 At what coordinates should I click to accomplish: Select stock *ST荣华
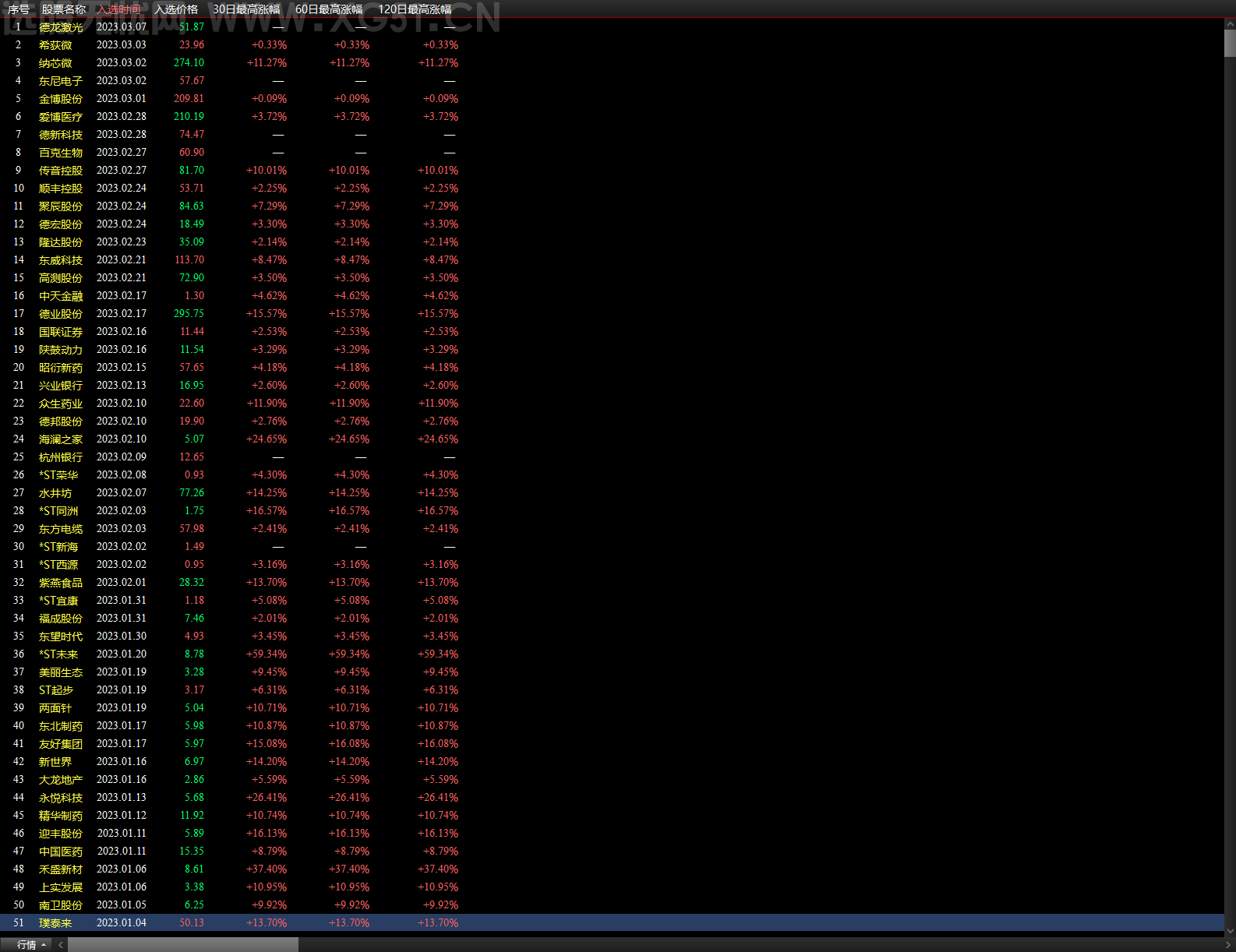coord(58,475)
